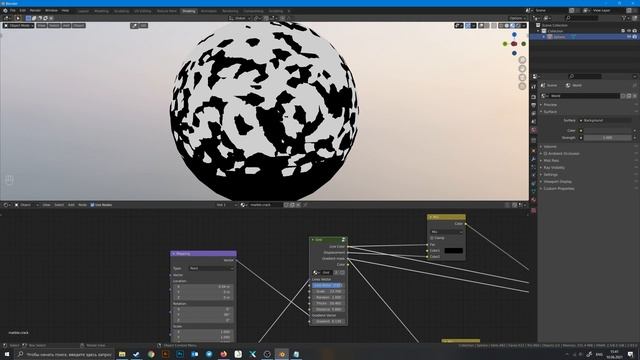Open the Windows Start menu
The width and height of the screenshot is (640, 360).
[7, 354]
